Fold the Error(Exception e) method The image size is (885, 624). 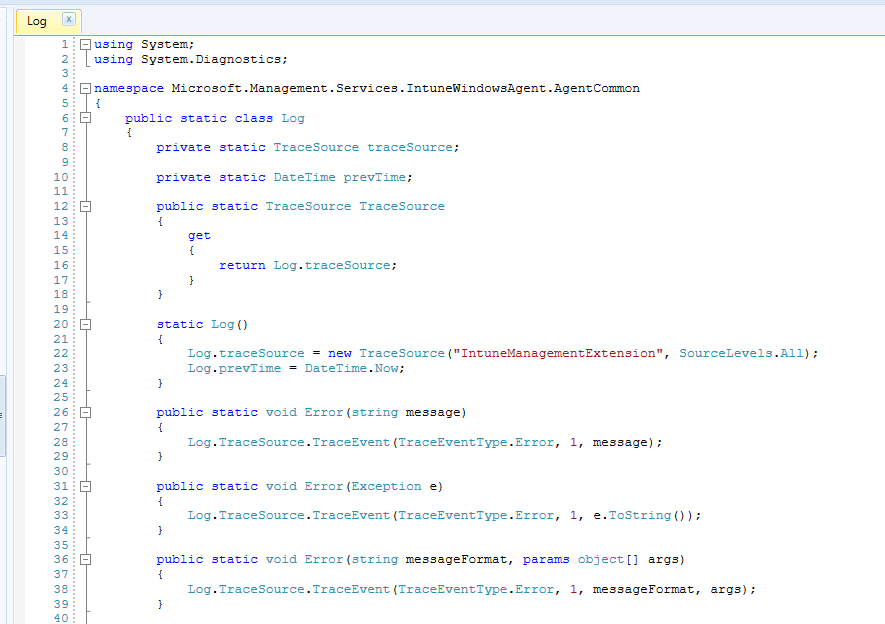click(85, 486)
